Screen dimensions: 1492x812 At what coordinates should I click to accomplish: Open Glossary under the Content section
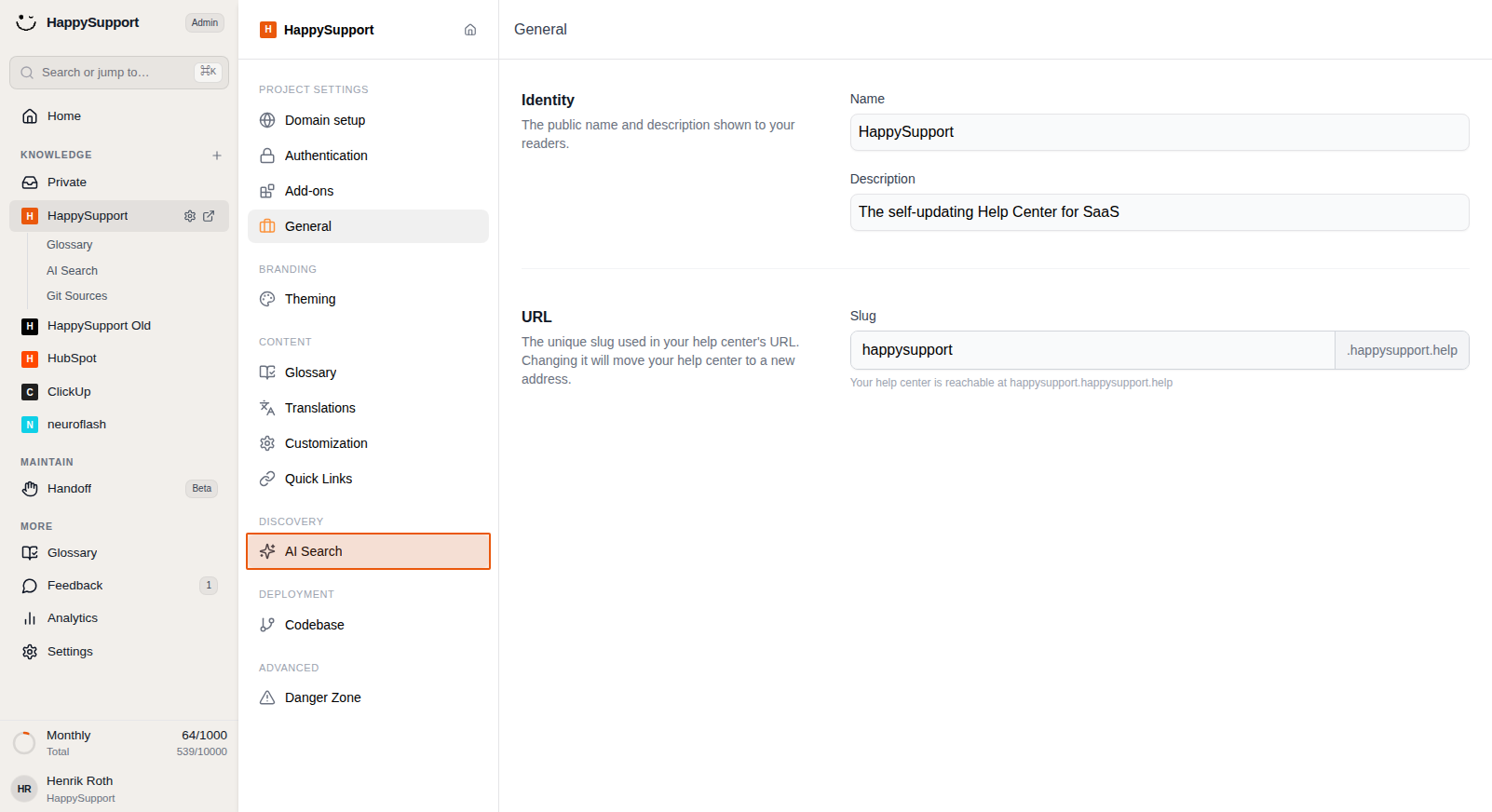point(368,372)
